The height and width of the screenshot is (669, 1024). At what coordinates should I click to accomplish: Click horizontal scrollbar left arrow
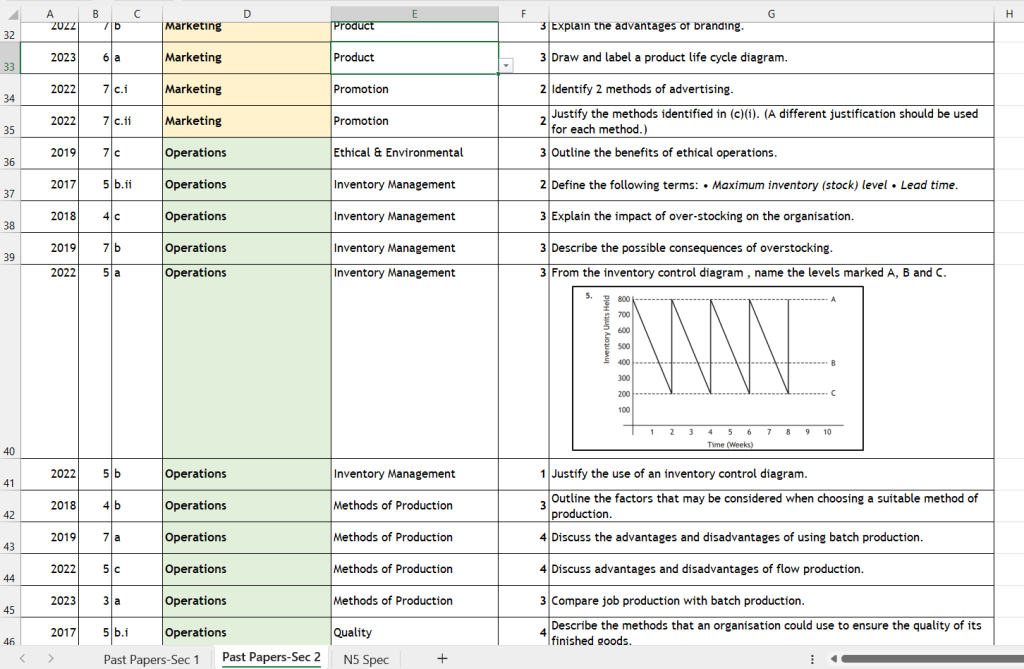coord(832,659)
